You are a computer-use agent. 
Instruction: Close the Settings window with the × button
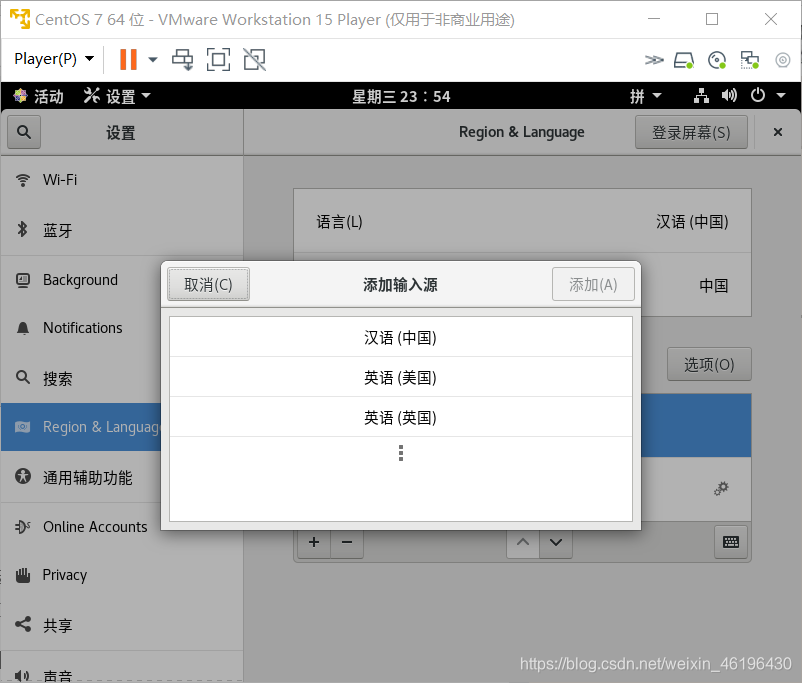(777, 133)
